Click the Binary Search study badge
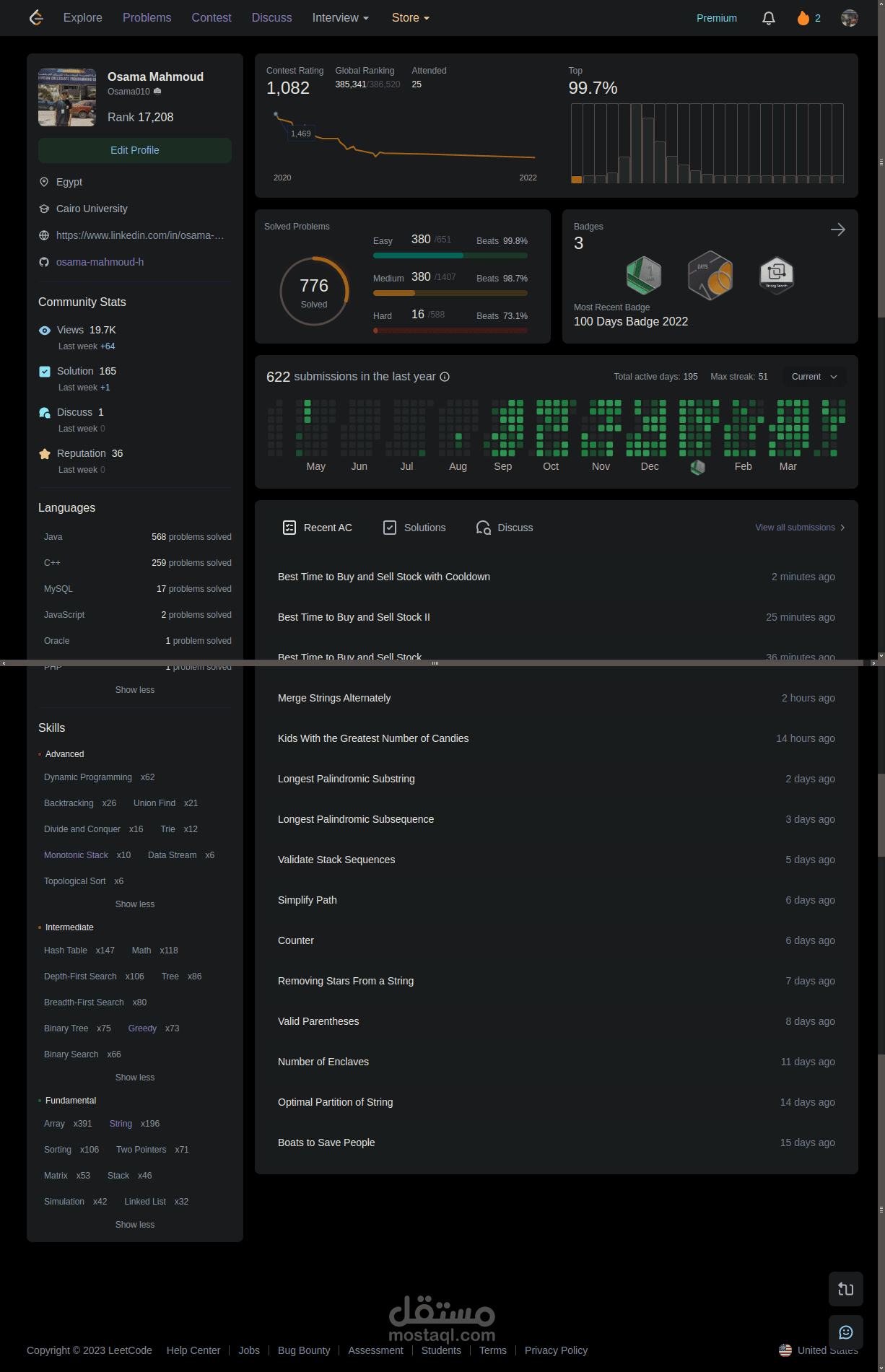Viewport: 885px width, 1372px height. click(777, 275)
